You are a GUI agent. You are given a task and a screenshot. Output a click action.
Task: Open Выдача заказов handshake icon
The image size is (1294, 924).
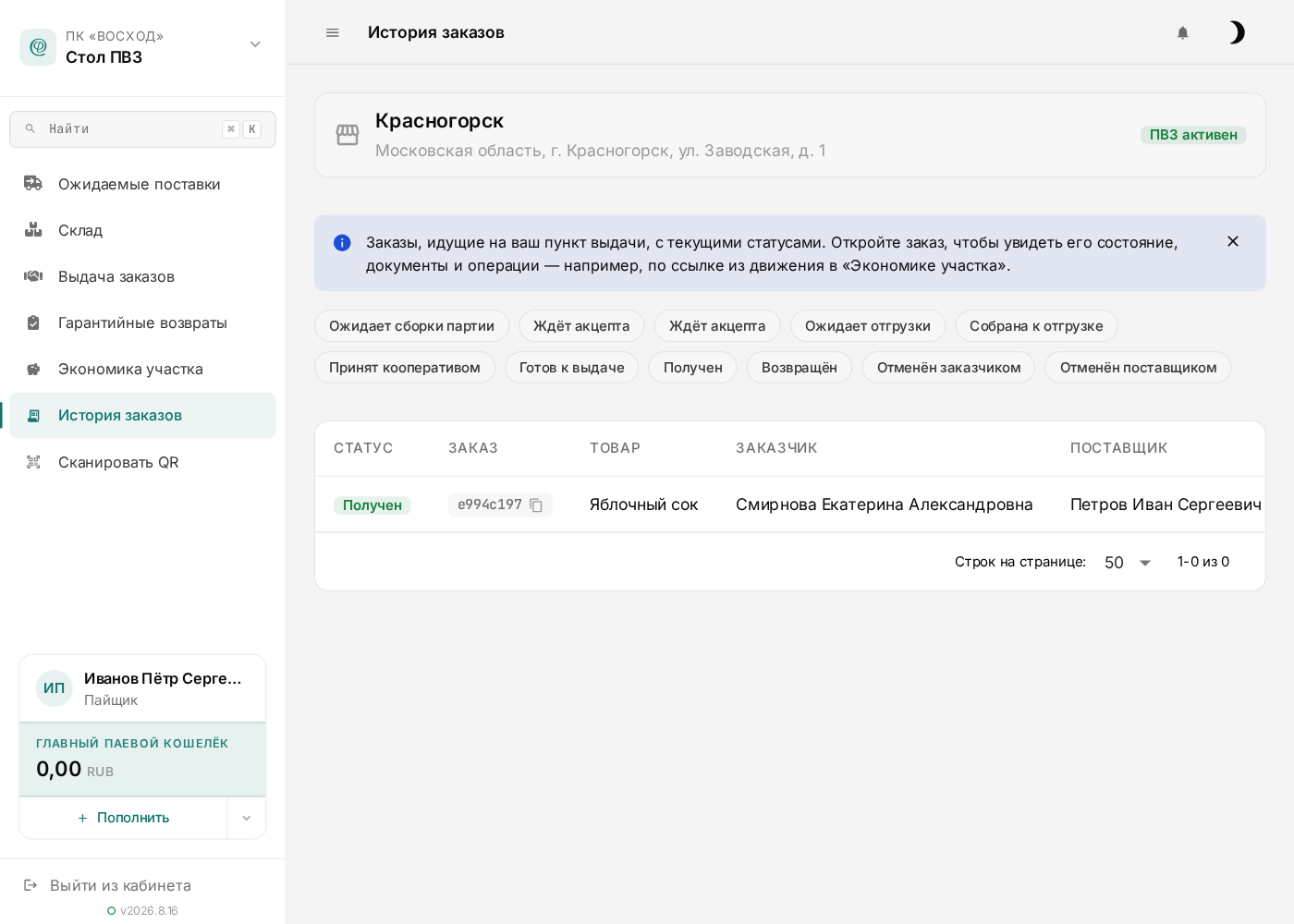[33, 276]
